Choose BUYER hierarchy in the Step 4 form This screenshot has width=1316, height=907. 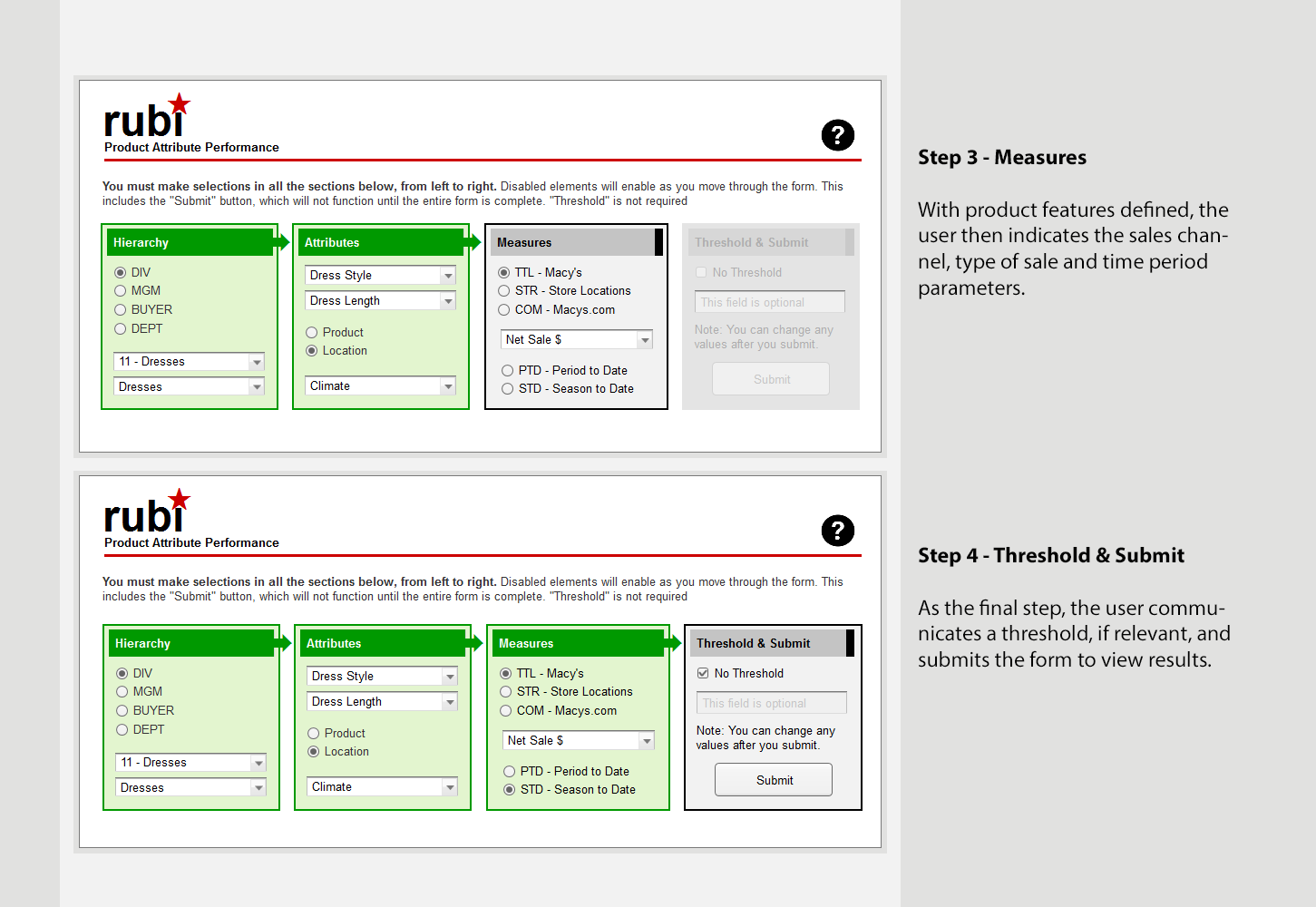coord(122,710)
